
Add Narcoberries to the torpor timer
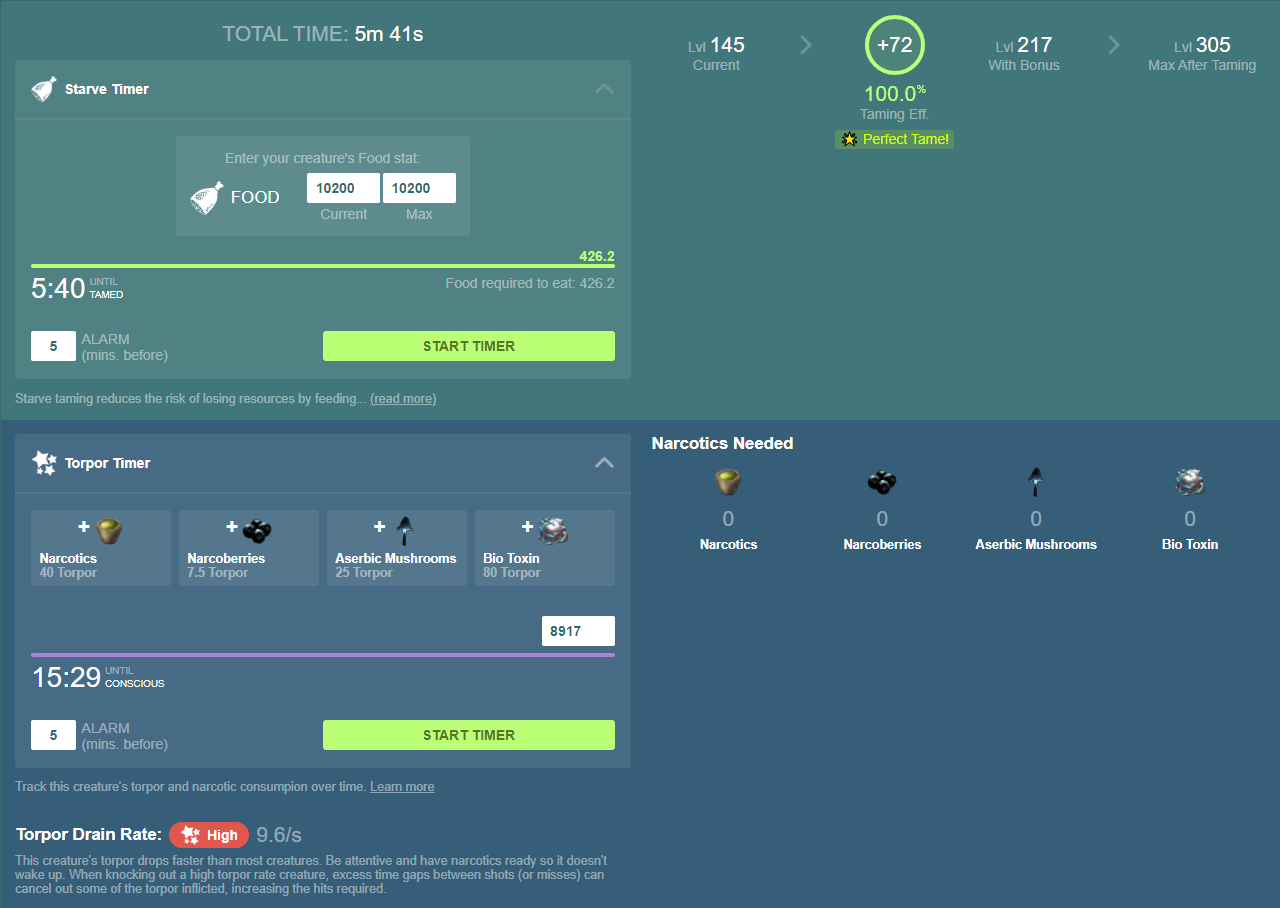249,547
